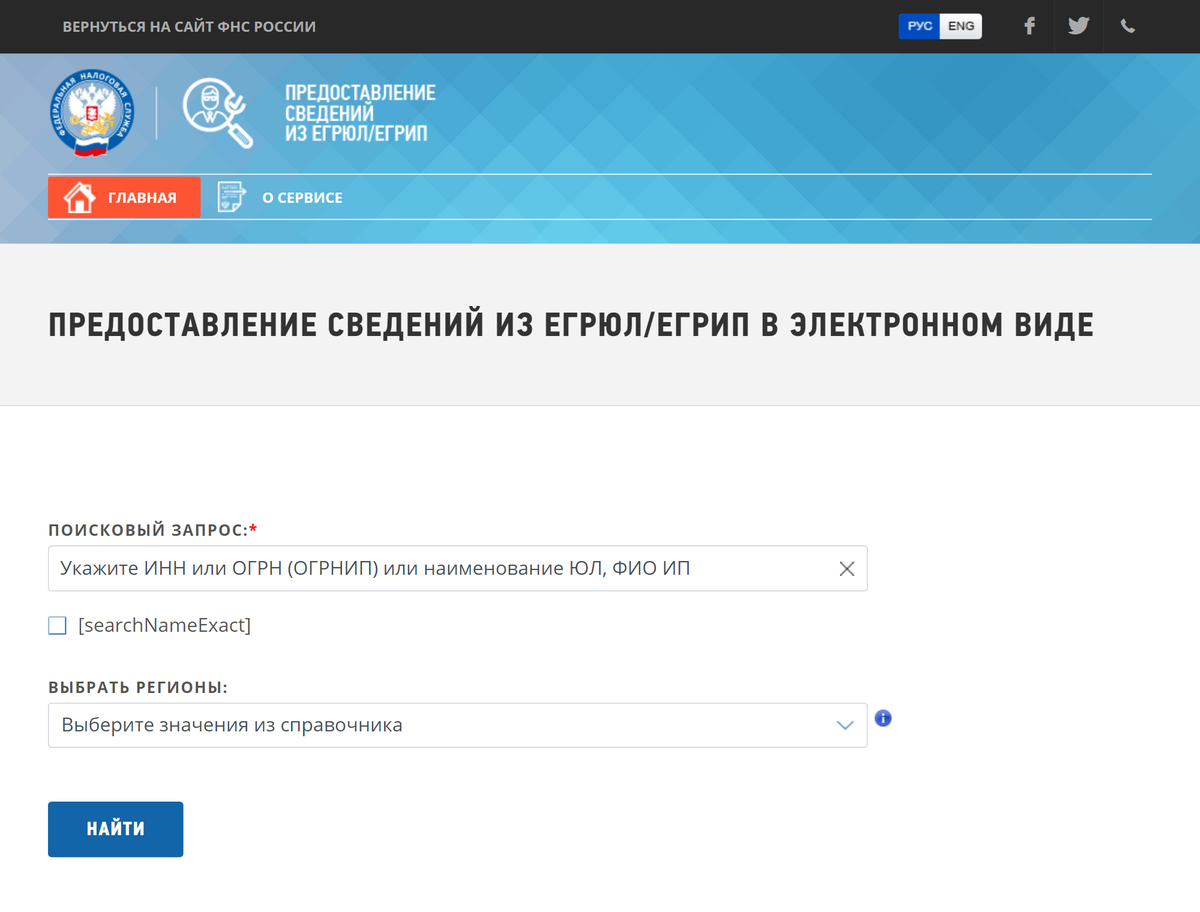Click the house icon on Главная tab
The height and width of the screenshot is (912, 1200).
tap(79, 197)
